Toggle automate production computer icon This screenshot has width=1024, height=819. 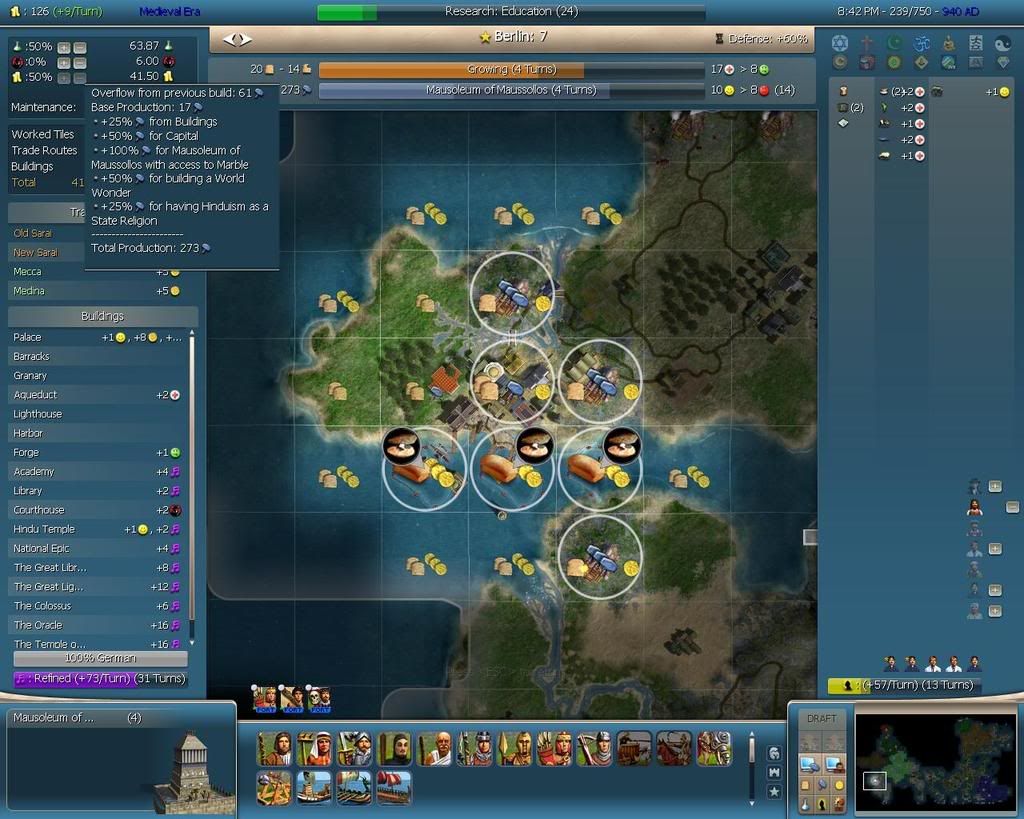810,763
